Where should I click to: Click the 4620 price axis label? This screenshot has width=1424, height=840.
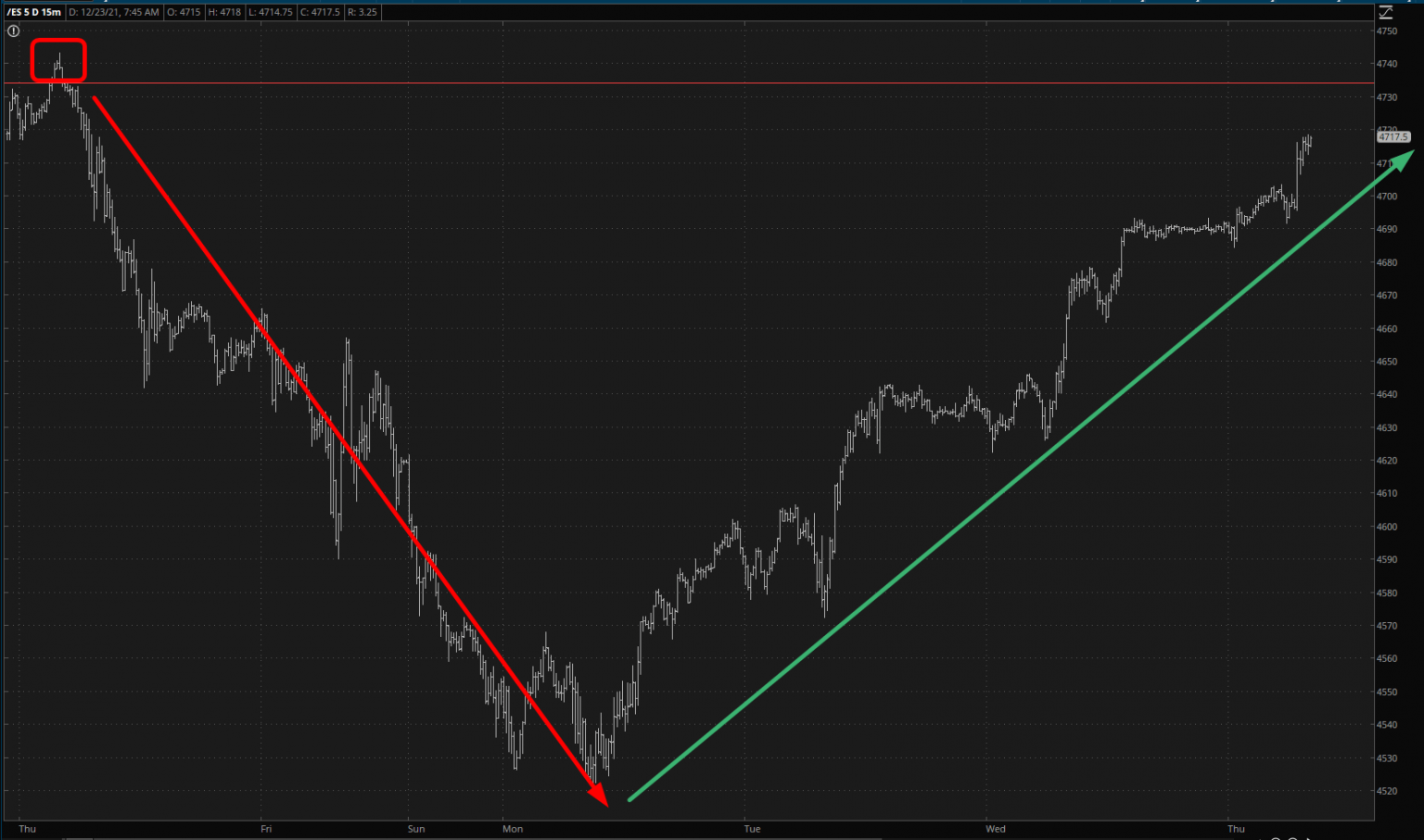pyautogui.click(x=1387, y=461)
